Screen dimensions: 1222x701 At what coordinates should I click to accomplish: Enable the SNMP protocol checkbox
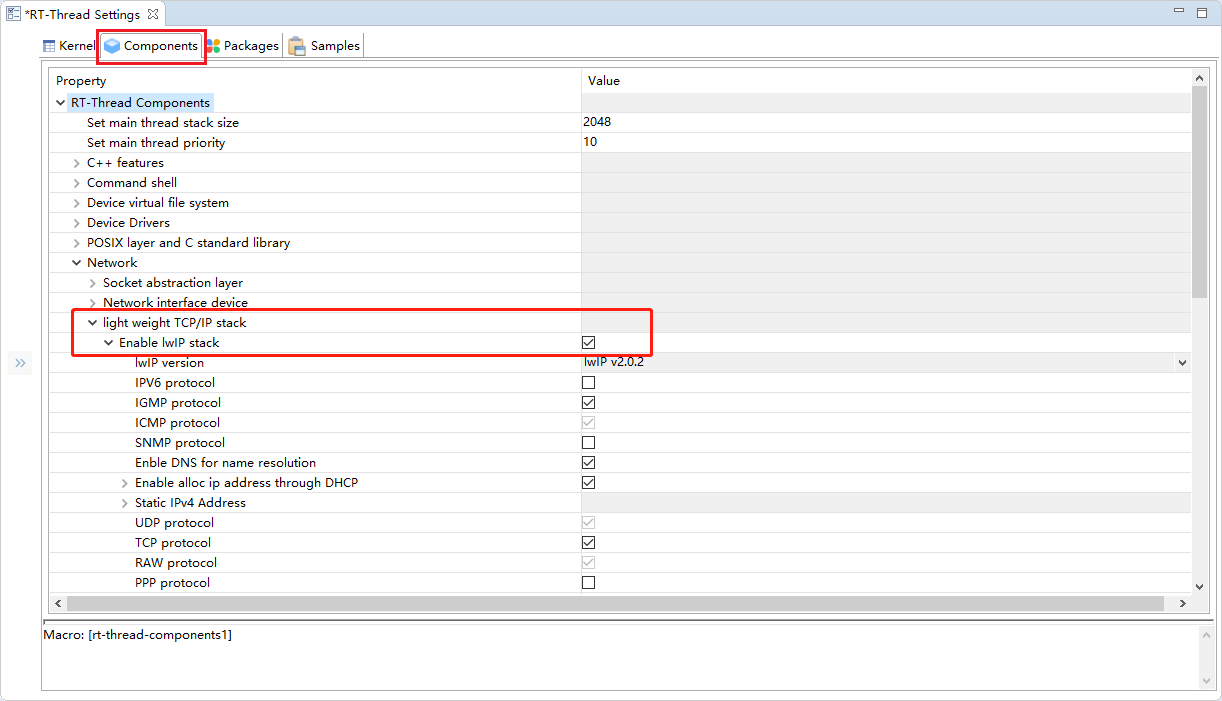point(588,443)
